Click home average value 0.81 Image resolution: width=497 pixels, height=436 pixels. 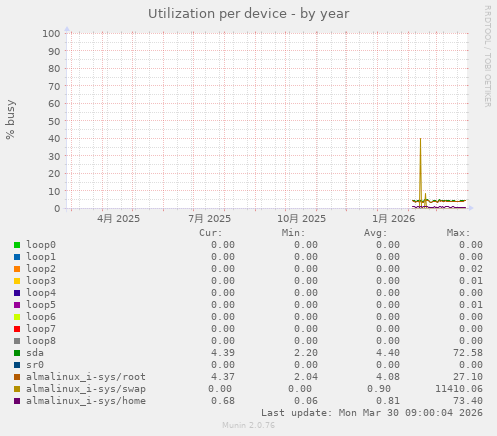(388, 401)
